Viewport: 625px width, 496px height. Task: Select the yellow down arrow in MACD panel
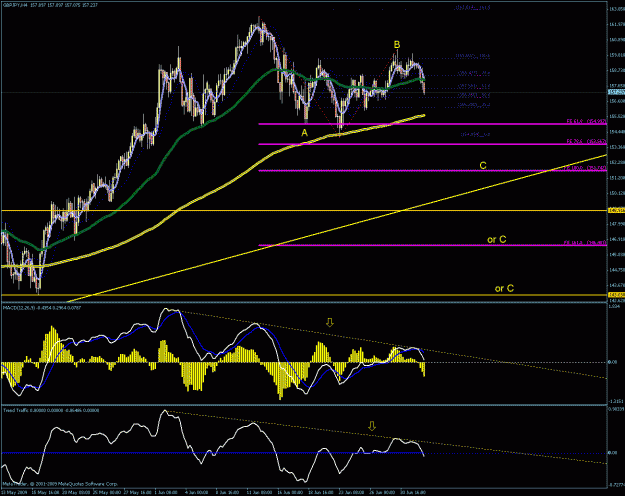329,322
